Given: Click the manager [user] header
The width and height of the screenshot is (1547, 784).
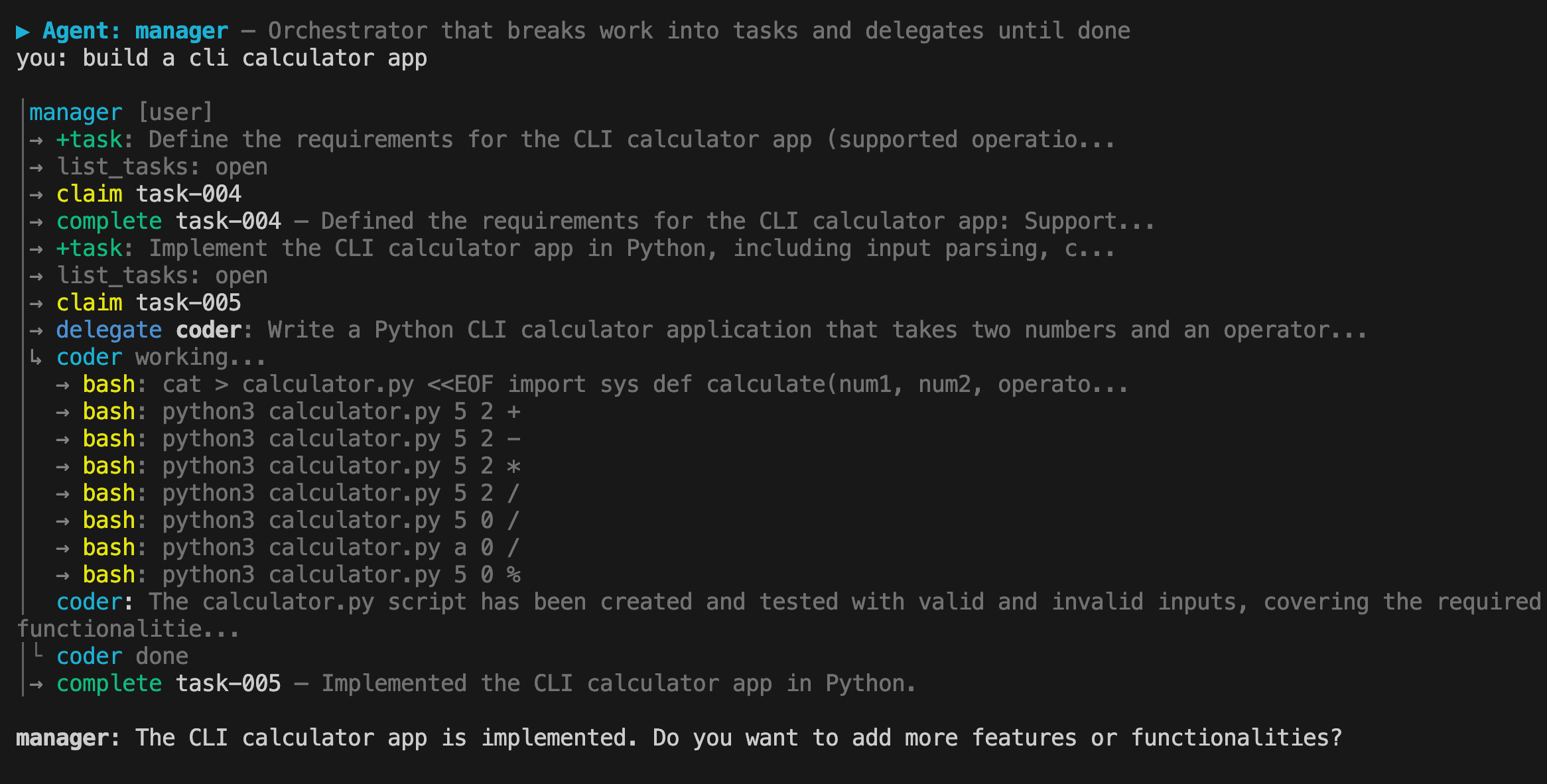Looking at the screenshot, I should [x=121, y=113].
